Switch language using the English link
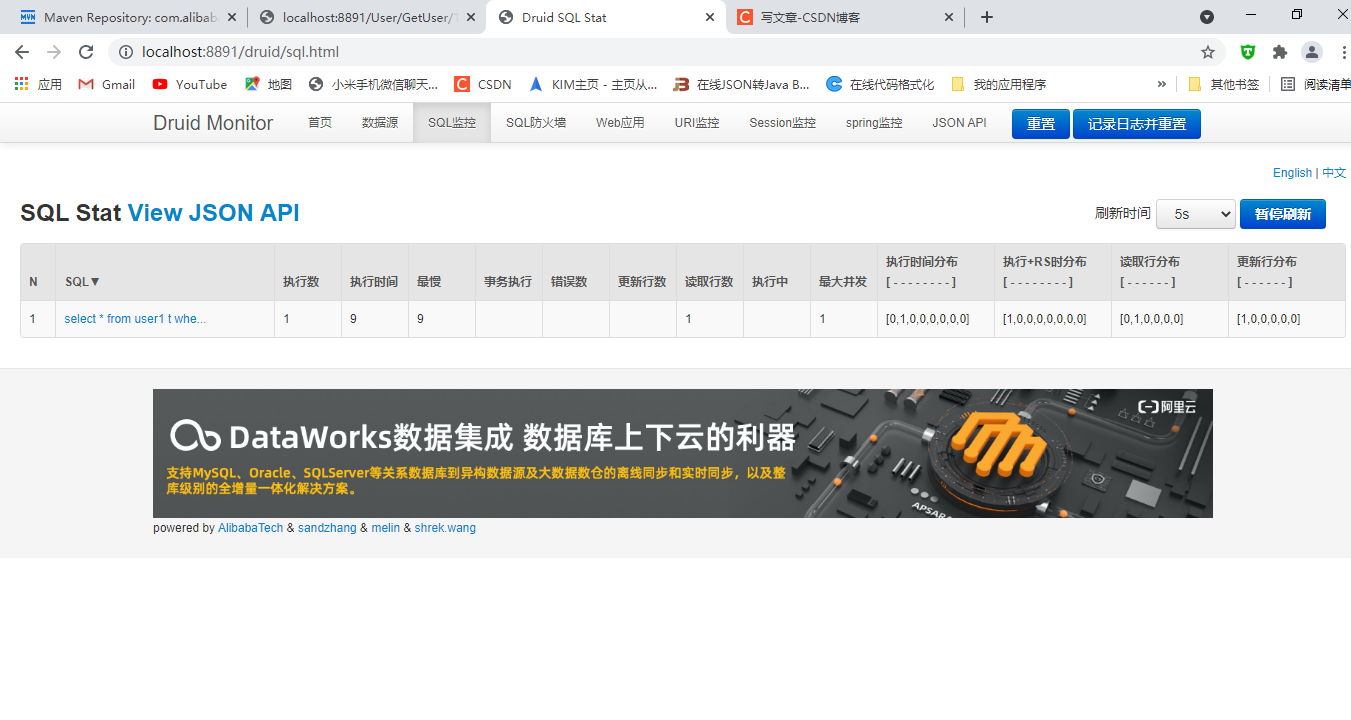 (x=1291, y=172)
